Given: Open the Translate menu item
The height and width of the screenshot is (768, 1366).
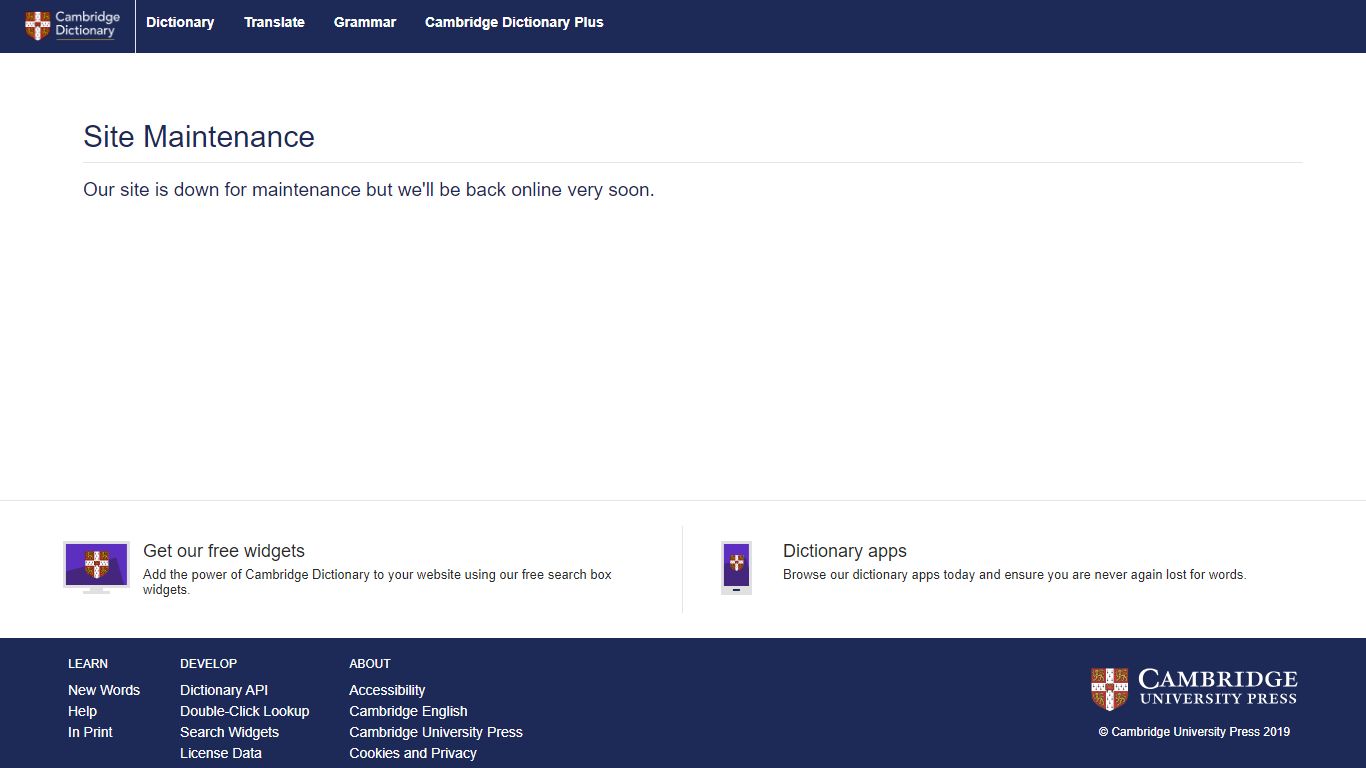Looking at the screenshot, I should click(274, 22).
